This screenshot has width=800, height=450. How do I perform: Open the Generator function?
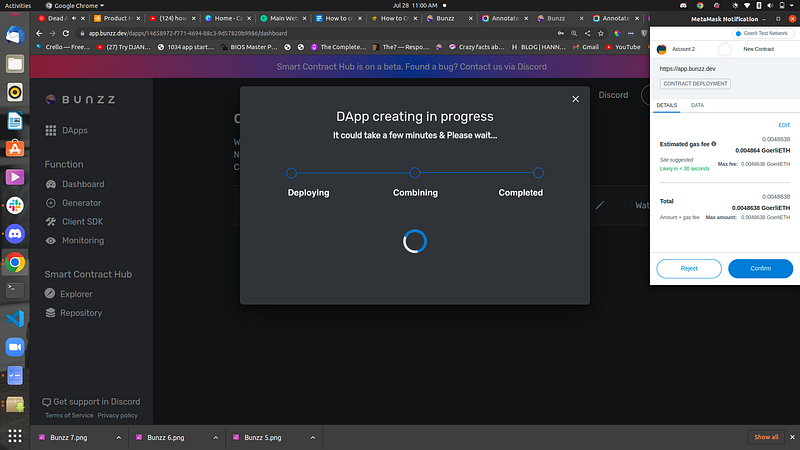click(x=73, y=203)
